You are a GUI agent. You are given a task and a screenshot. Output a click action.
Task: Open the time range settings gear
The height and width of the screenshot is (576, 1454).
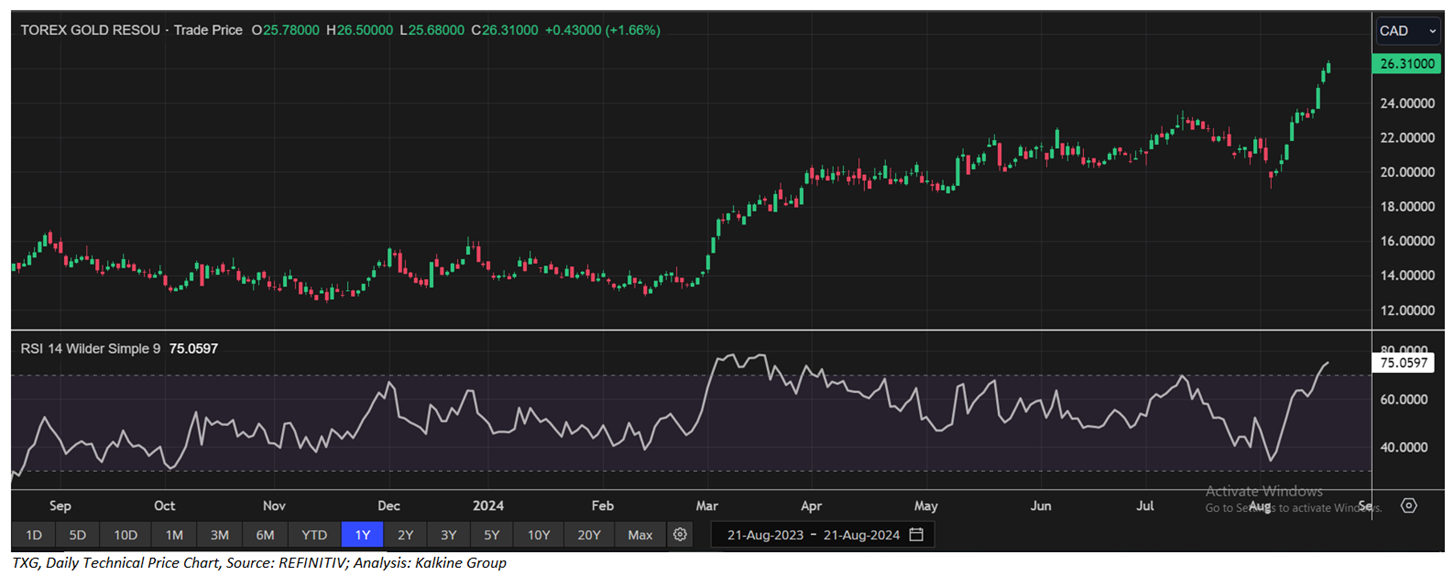click(x=680, y=535)
